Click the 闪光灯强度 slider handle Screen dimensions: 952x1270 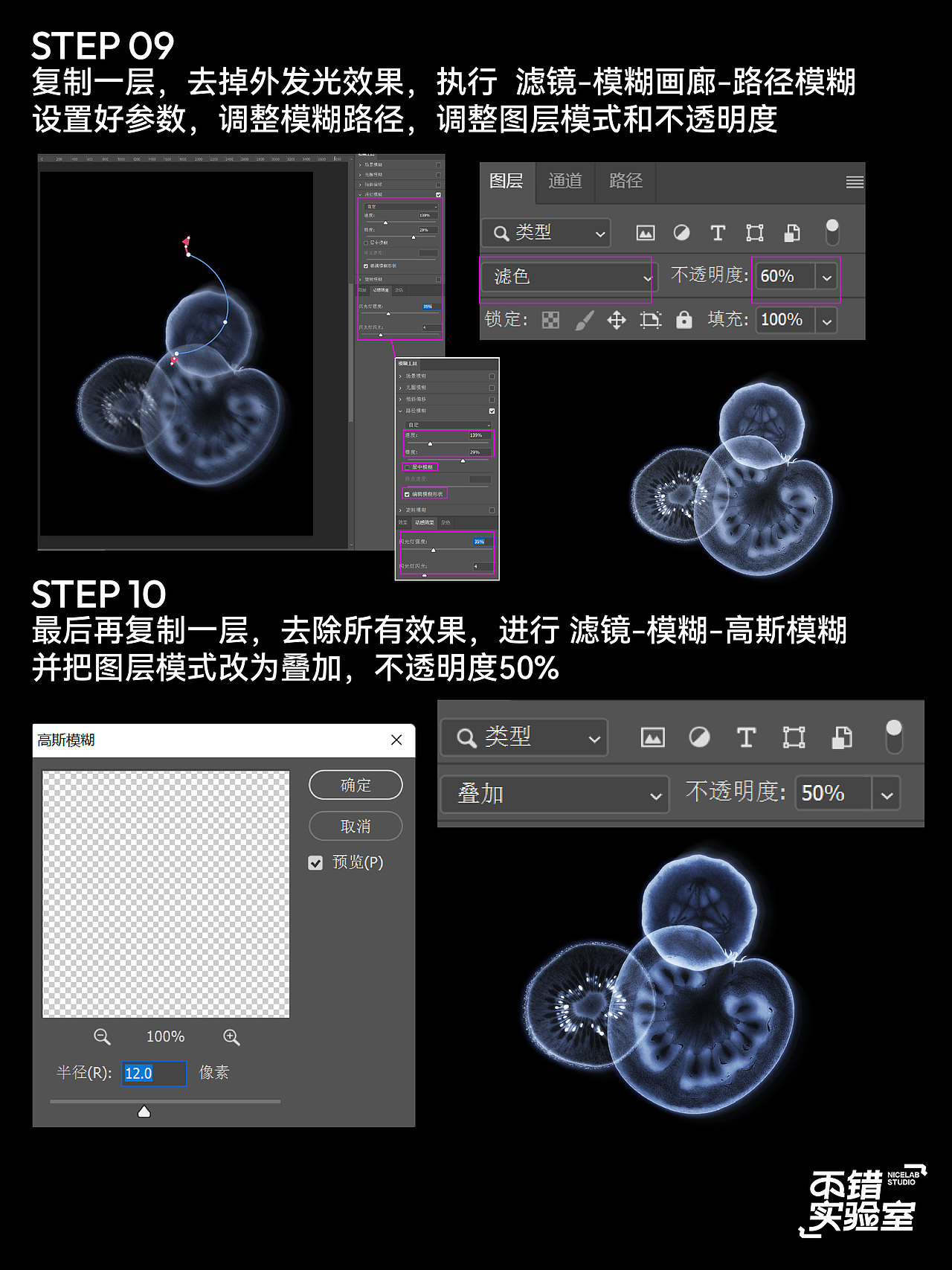tap(433, 550)
